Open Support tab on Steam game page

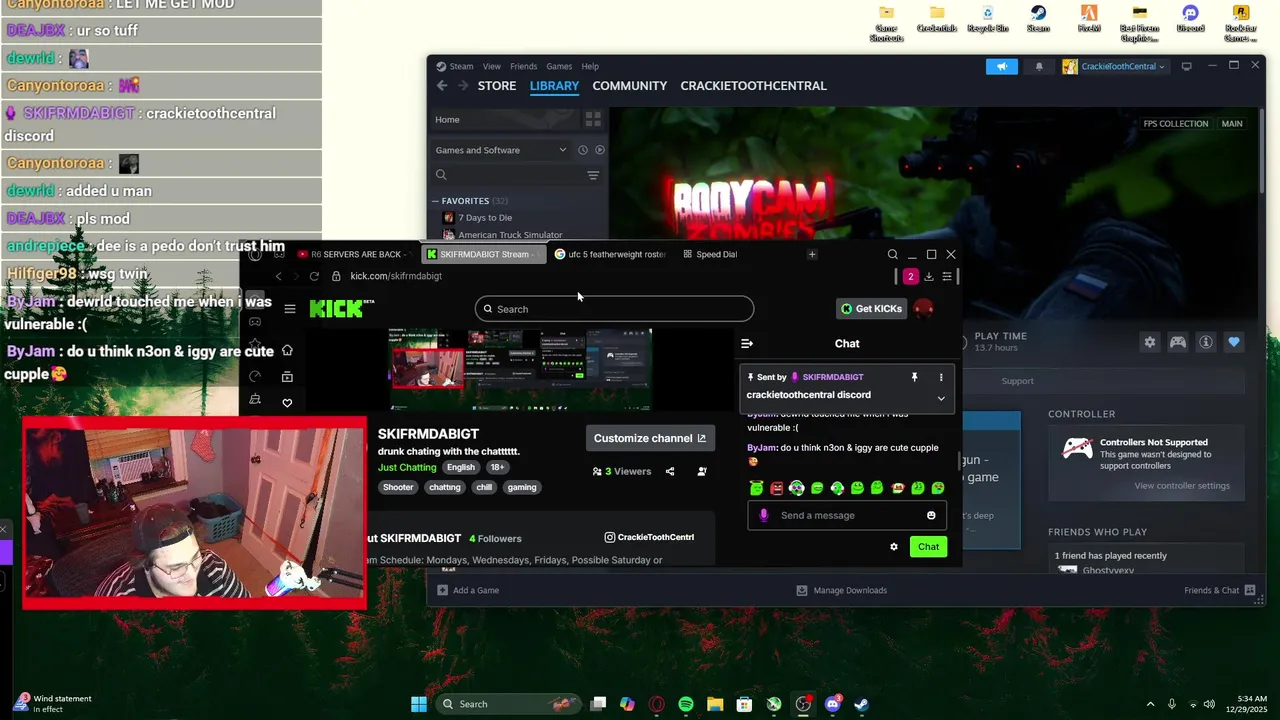[x=1017, y=381]
